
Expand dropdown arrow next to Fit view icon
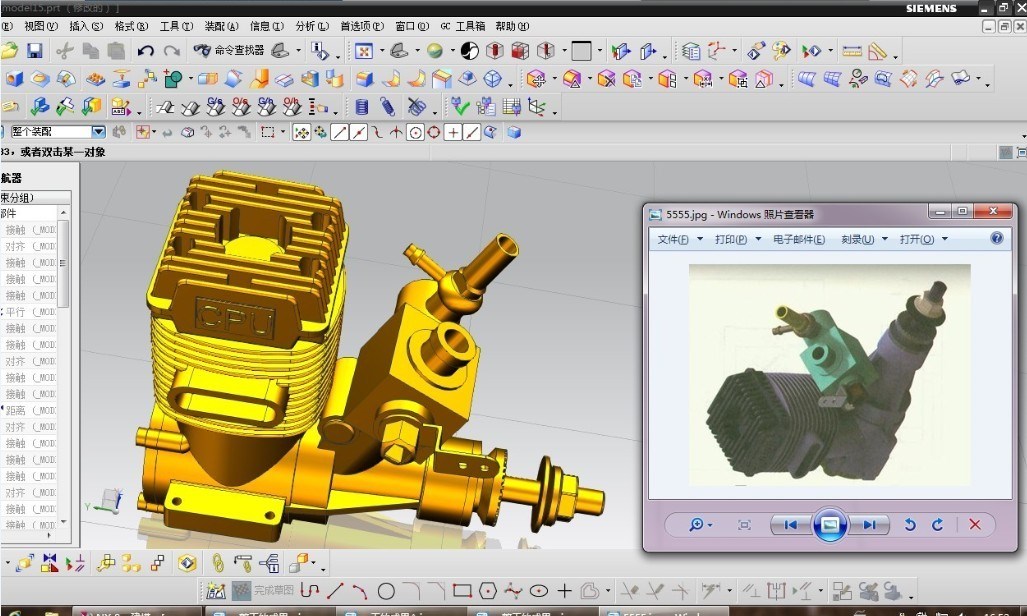(382, 50)
